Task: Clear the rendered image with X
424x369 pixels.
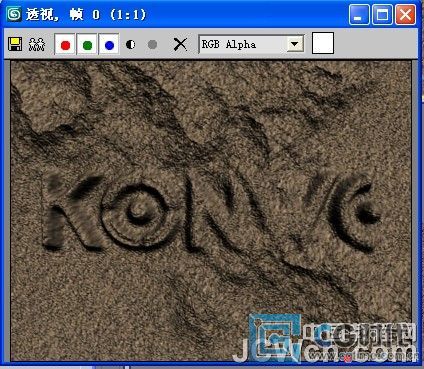Action: tap(180, 44)
